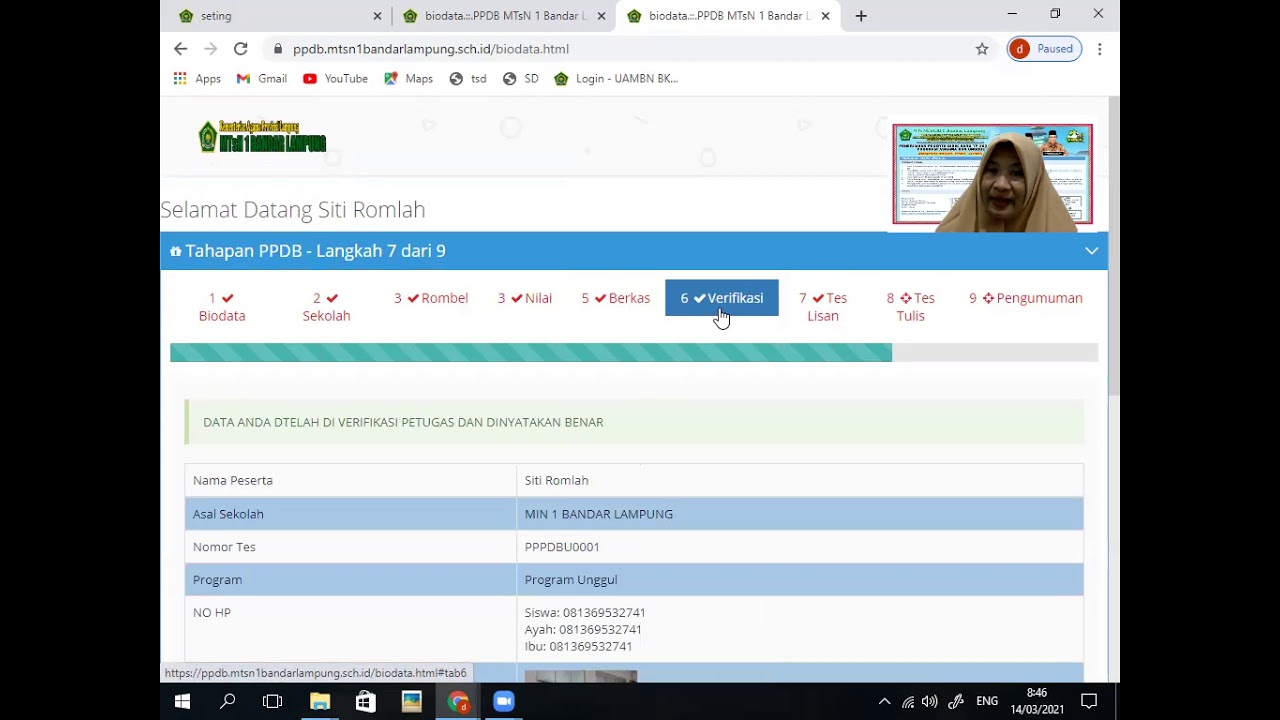Go to step 7 Tes Lisan
1280x720 pixels.
pyautogui.click(x=823, y=307)
